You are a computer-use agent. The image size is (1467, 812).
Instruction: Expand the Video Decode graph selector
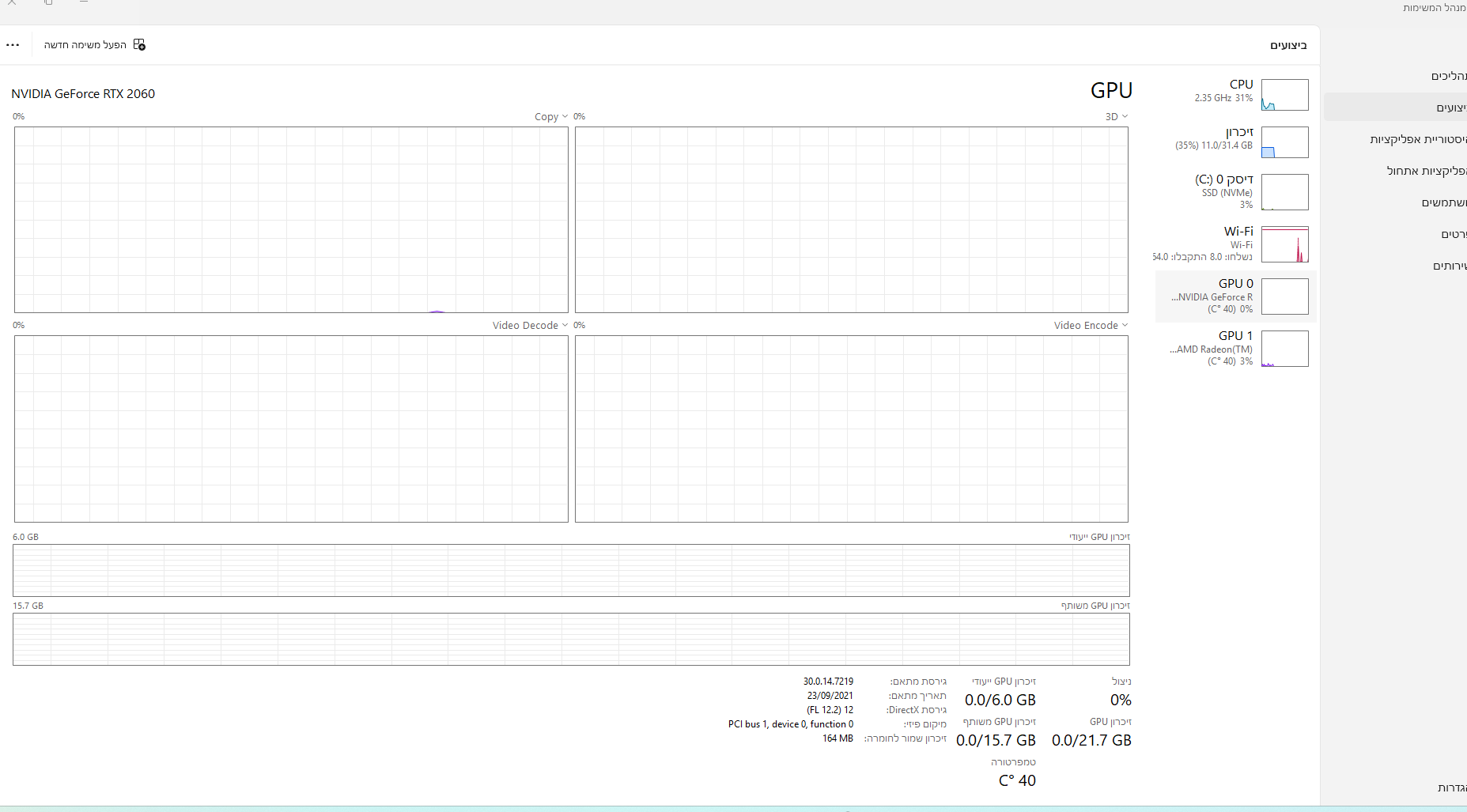click(530, 326)
